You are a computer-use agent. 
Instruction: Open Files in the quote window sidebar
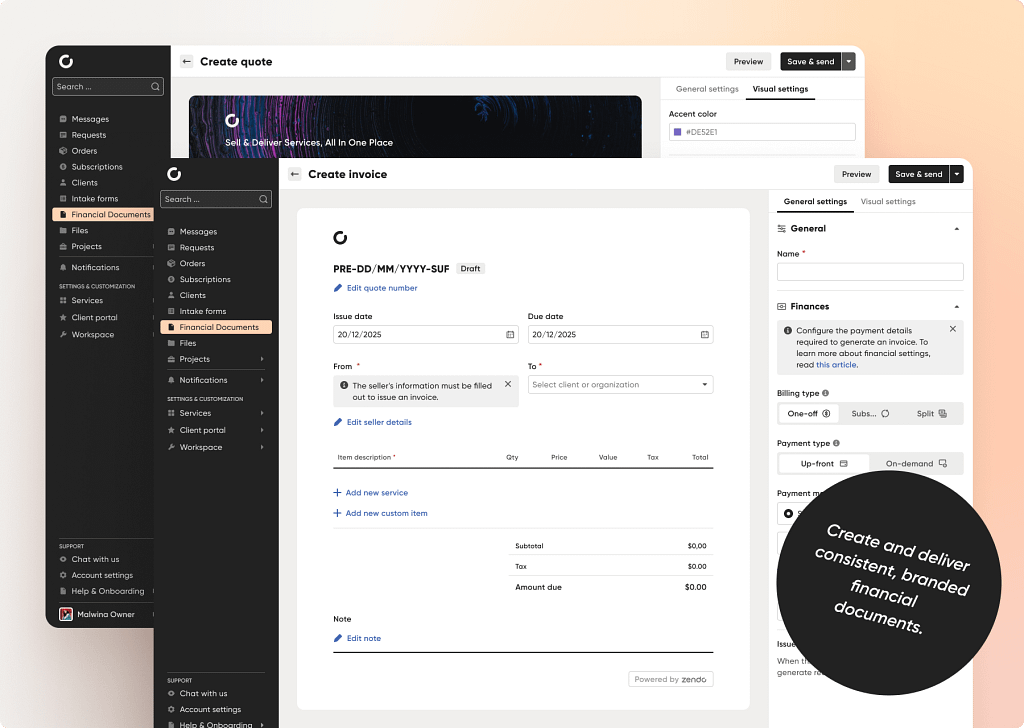point(79,230)
